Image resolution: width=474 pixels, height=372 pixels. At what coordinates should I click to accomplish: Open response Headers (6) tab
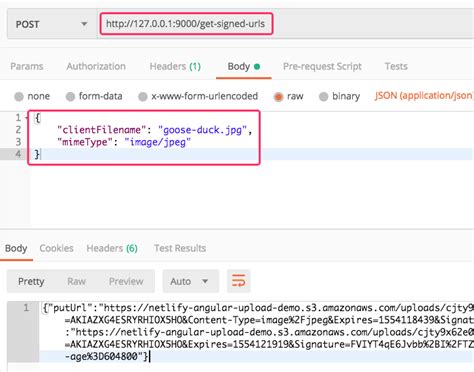coord(112,248)
